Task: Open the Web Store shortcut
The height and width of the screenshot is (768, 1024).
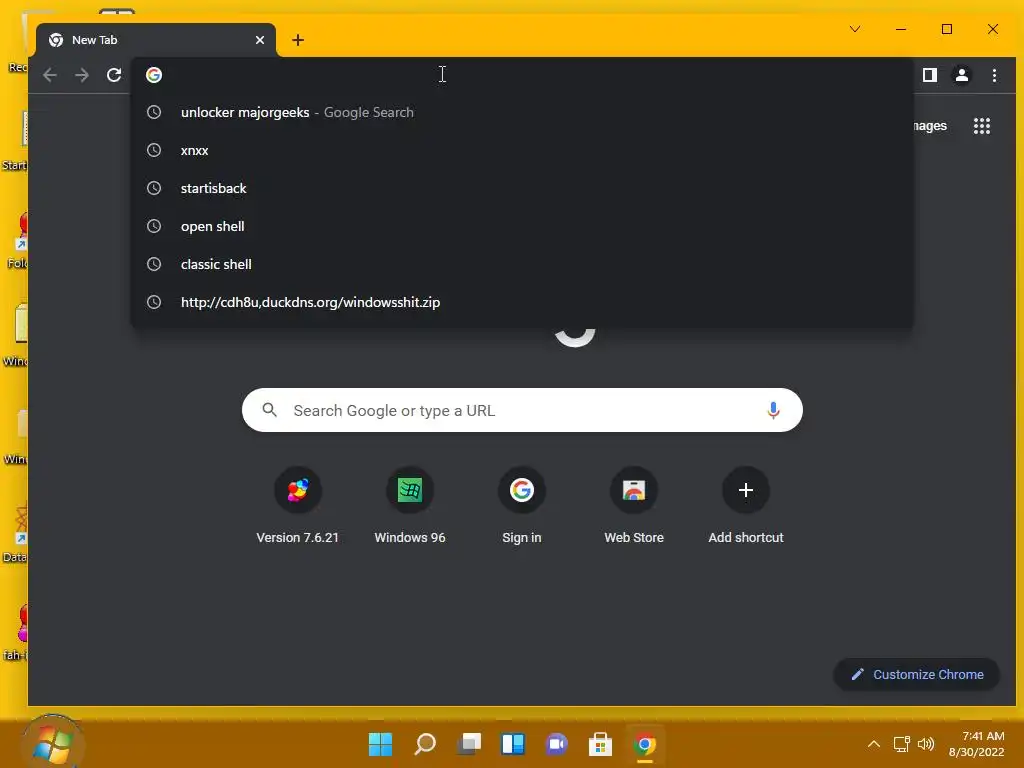Action: [x=634, y=506]
